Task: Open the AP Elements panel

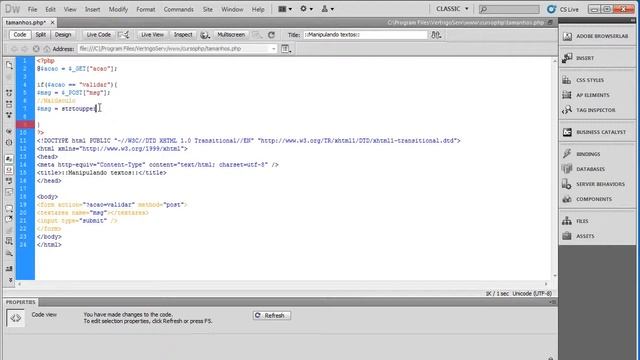Action: (x=597, y=95)
